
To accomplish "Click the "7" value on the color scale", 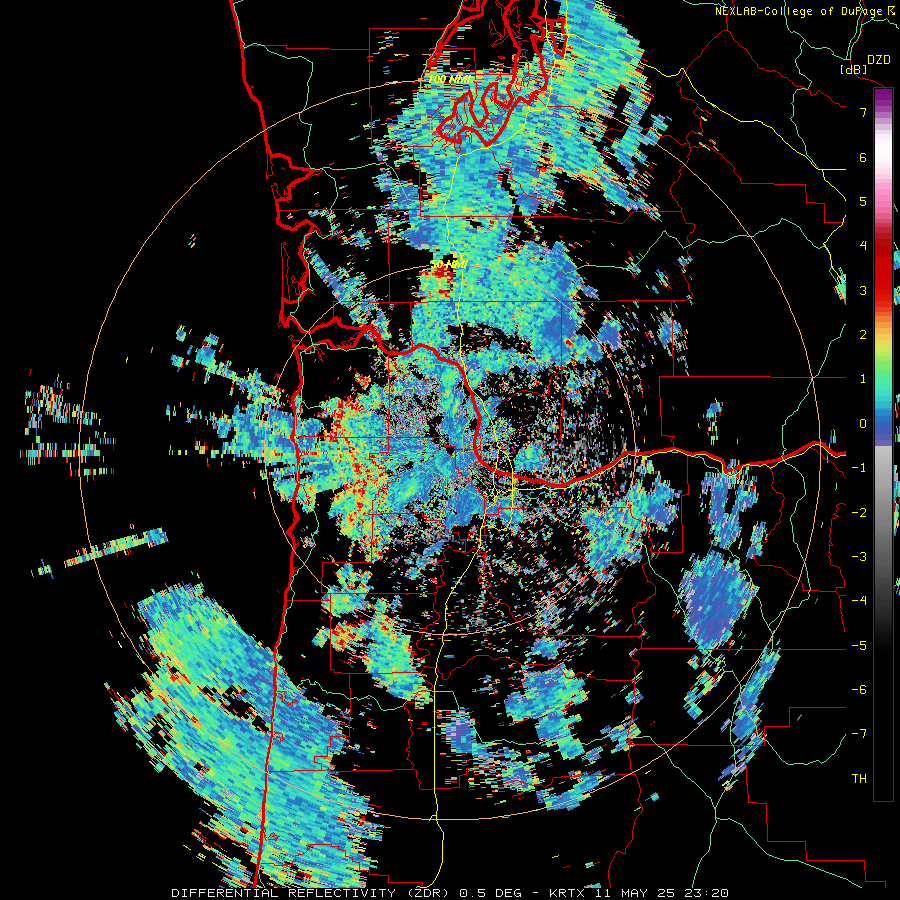I will click(x=863, y=112).
